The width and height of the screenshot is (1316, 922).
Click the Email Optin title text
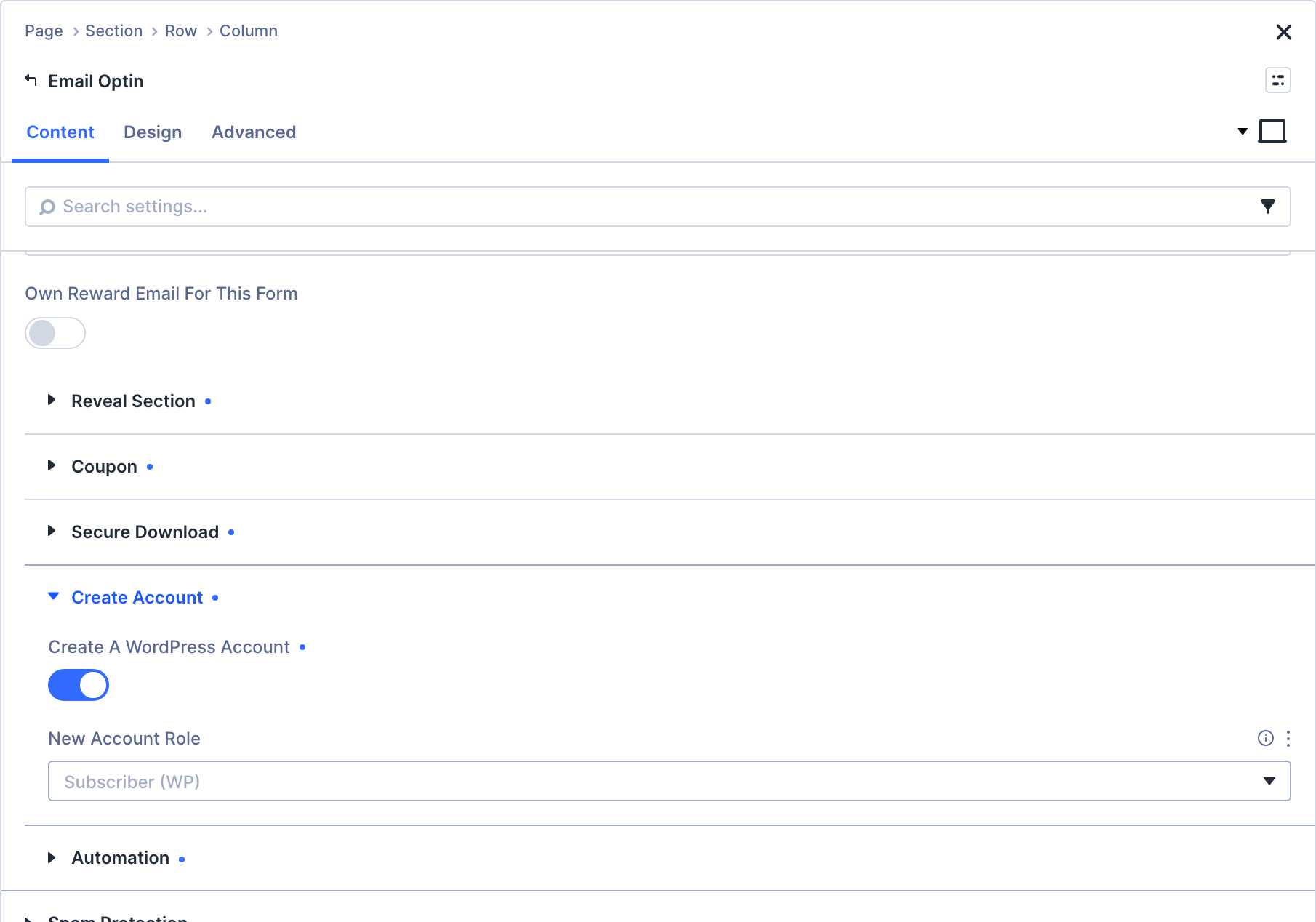[96, 81]
